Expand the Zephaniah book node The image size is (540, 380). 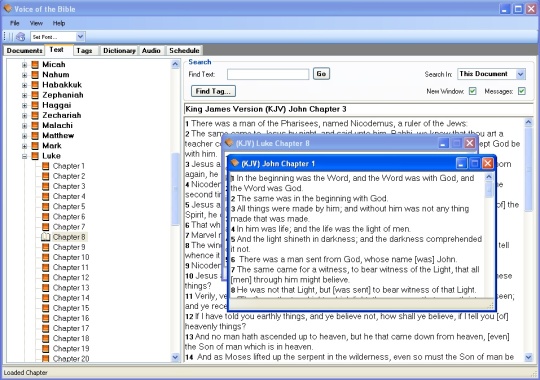point(24,95)
